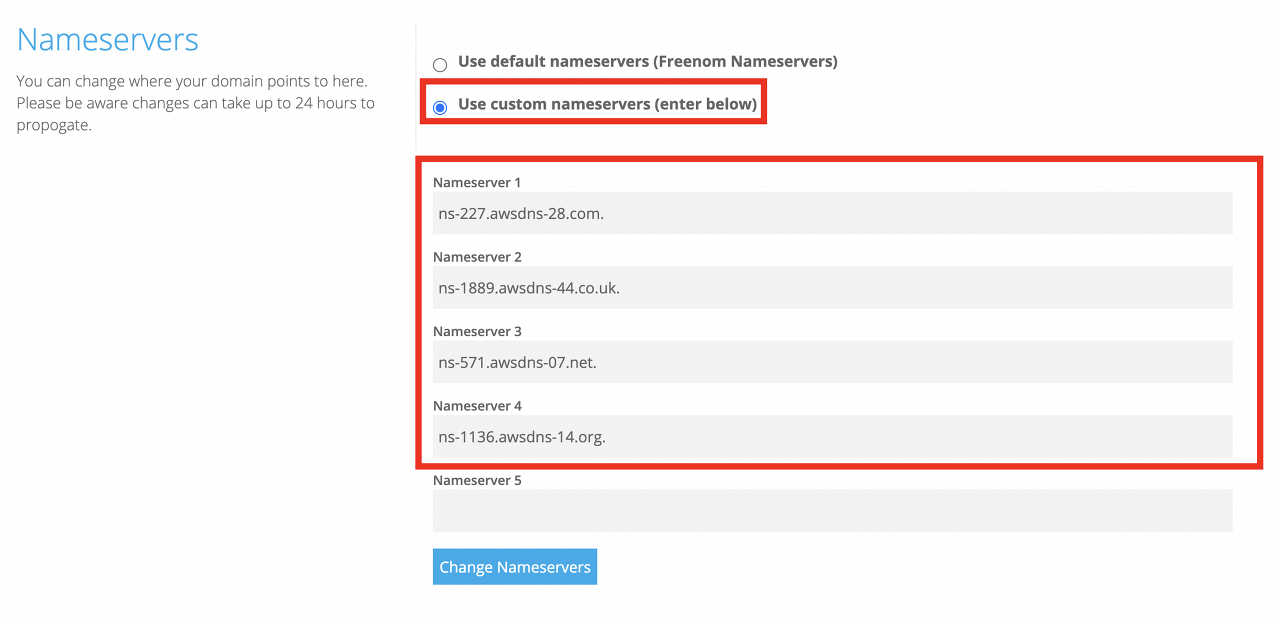Screen dimensions: 1280x623
Task: Select the default Freenom nameservers radio button
Action: tap(440, 65)
